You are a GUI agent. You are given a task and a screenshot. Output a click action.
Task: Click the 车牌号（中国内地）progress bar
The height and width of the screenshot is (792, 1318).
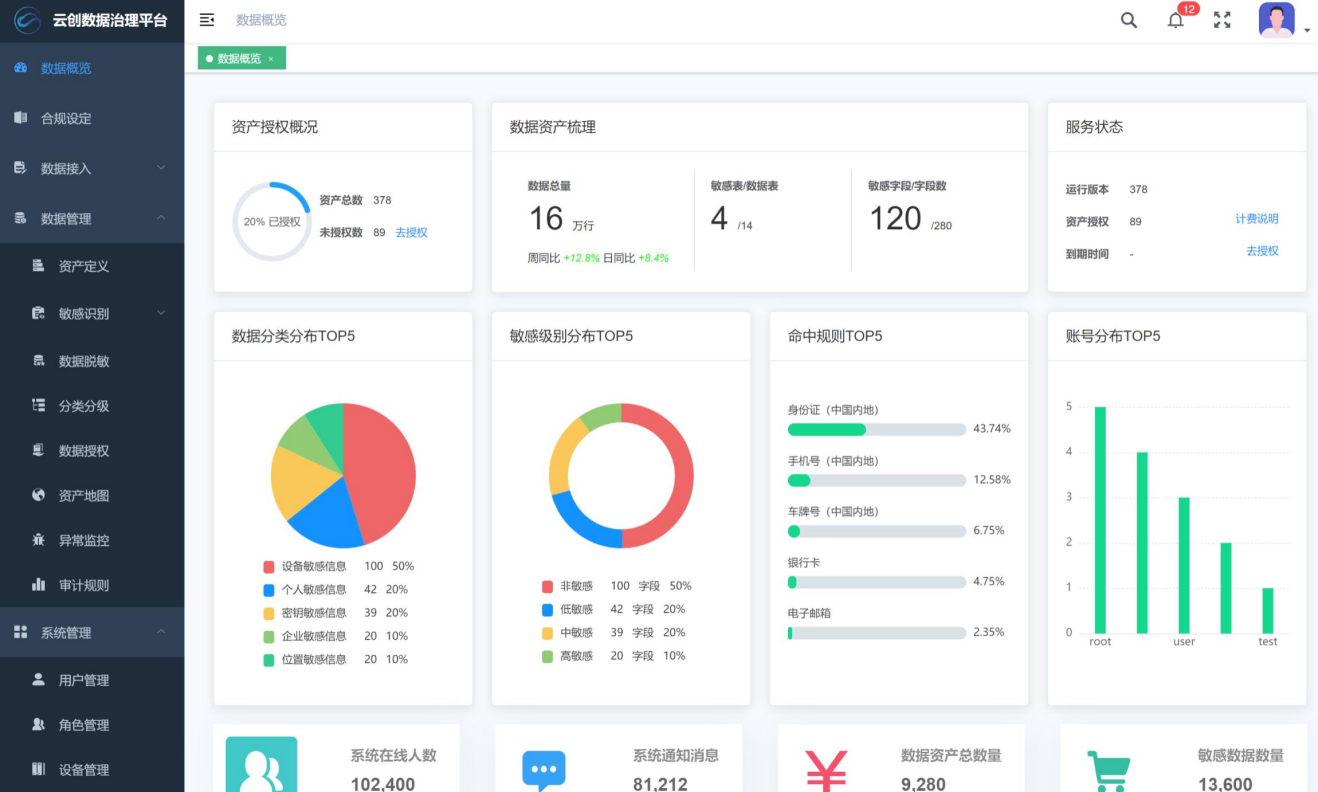pyautogui.click(x=877, y=531)
